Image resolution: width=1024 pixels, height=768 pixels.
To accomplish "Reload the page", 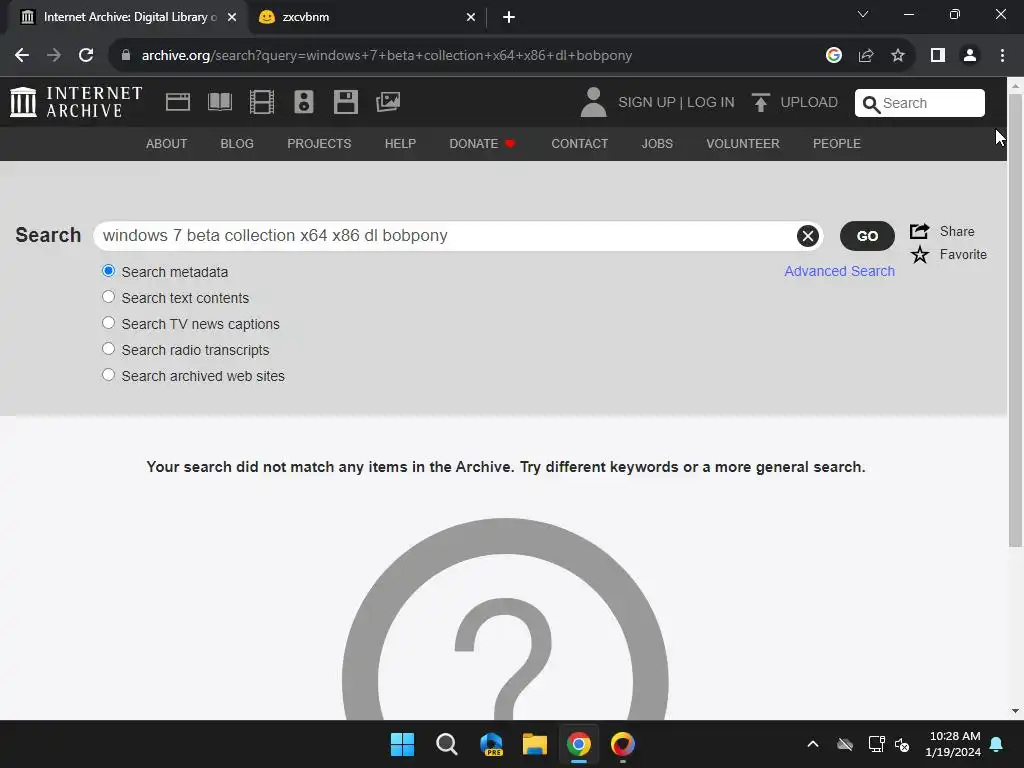I will tap(86, 56).
